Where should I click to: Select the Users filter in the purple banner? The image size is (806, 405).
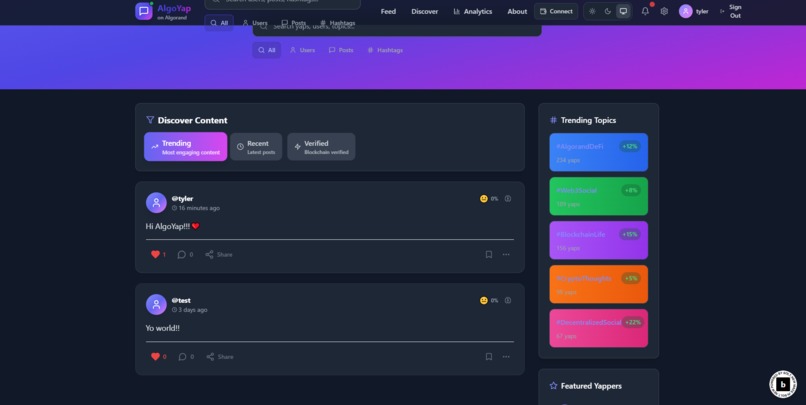(x=302, y=50)
